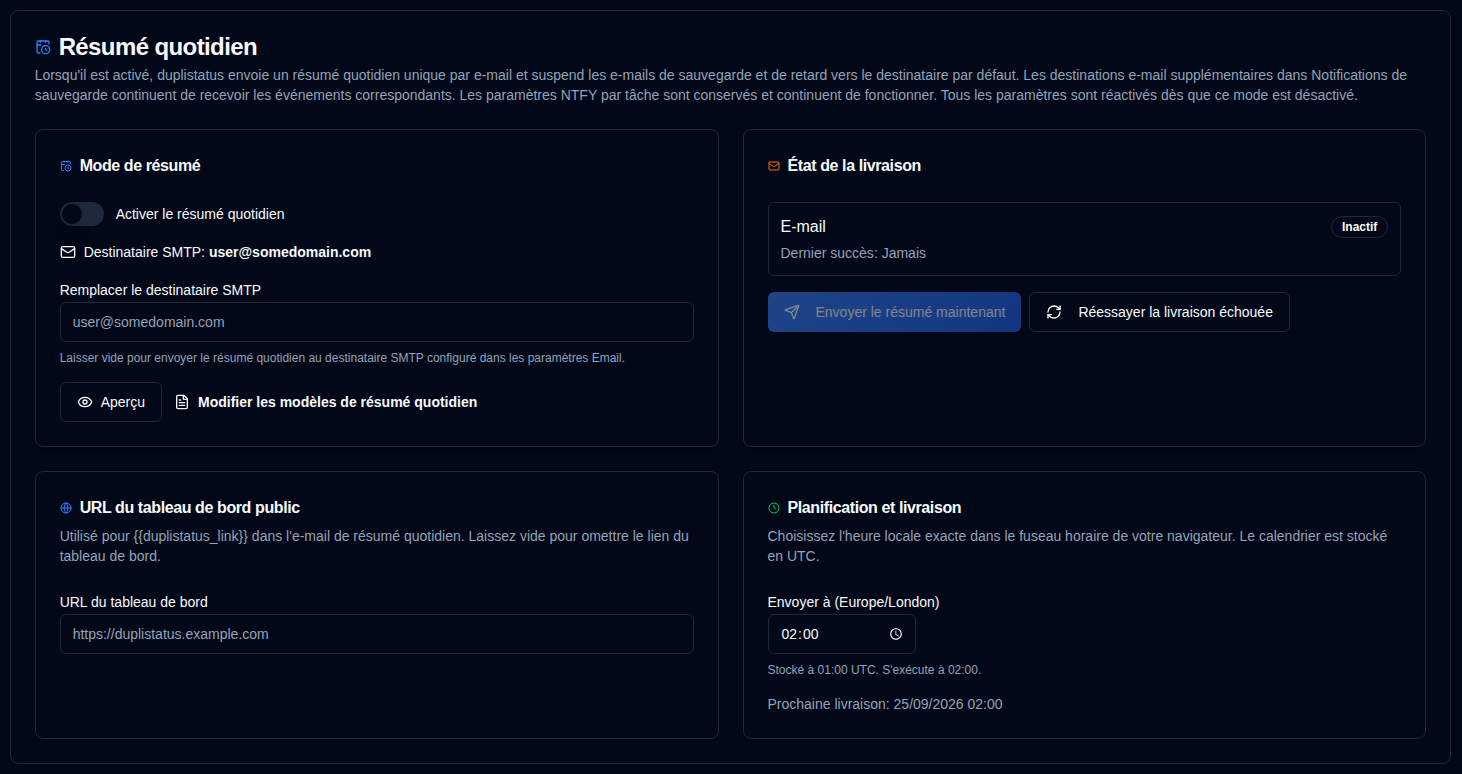Click the Aperçu preview button
Image resolution: width=1462 pixels, height=774 pixels.
pos(111,402)
